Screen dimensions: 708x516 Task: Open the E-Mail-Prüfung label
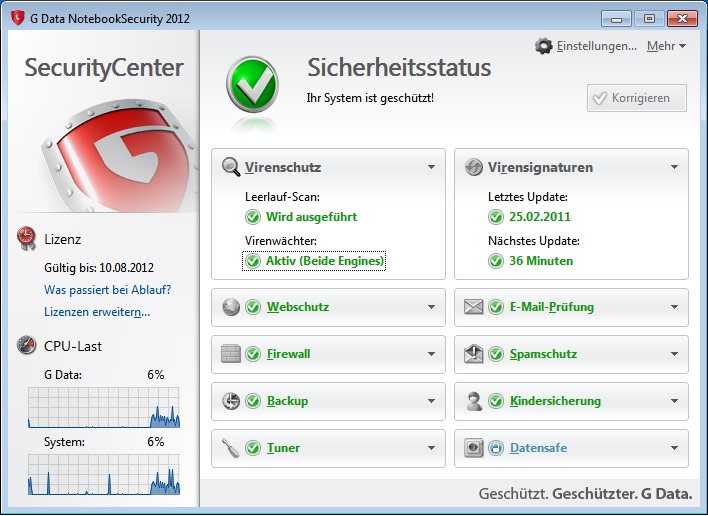[x=552, y=307]
